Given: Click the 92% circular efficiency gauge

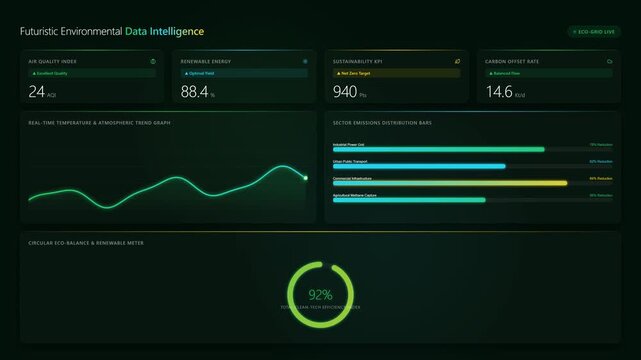Looking at the screenshot, I should [320, 295].
